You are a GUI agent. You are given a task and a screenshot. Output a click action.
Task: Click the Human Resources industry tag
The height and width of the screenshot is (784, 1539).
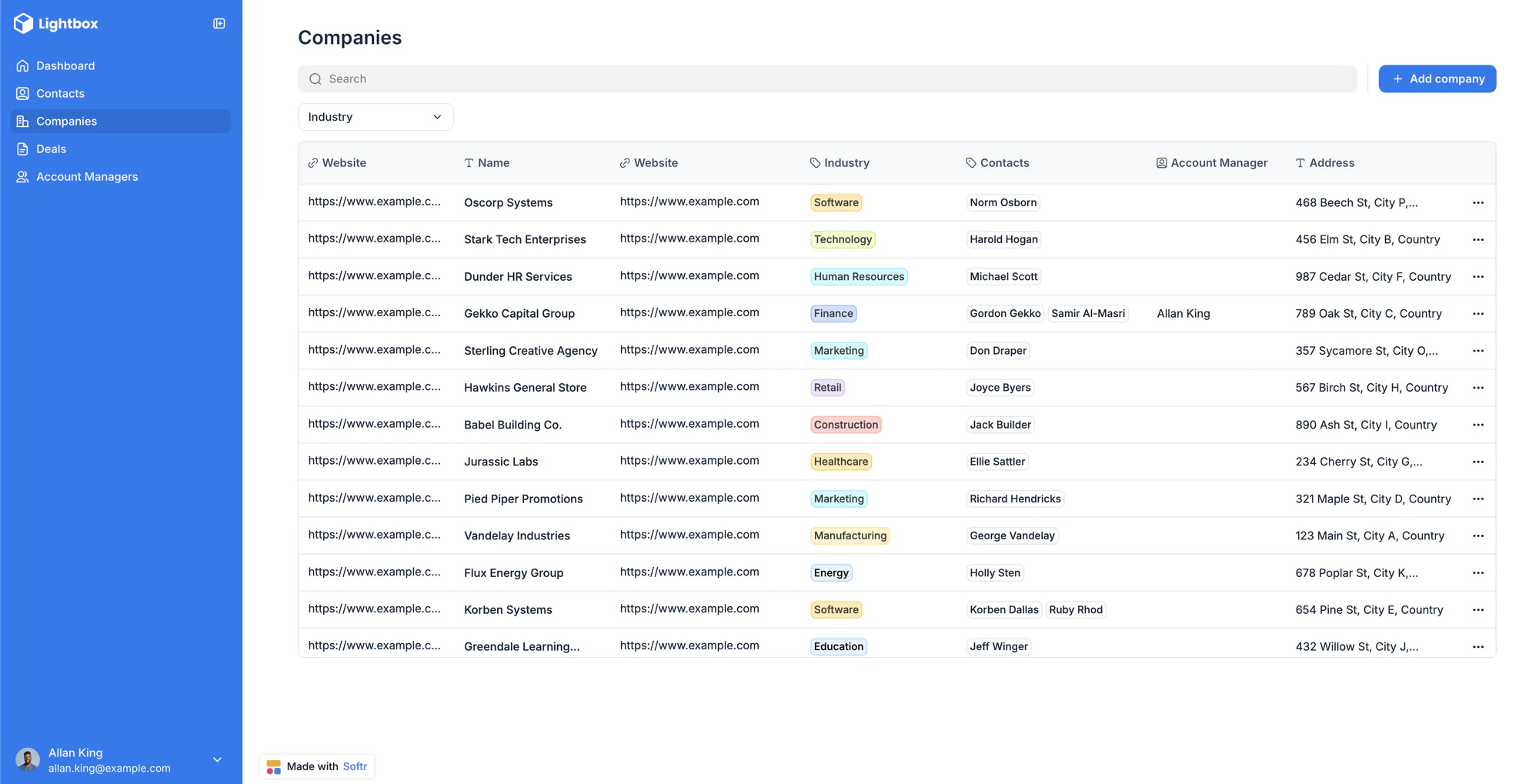859,276
